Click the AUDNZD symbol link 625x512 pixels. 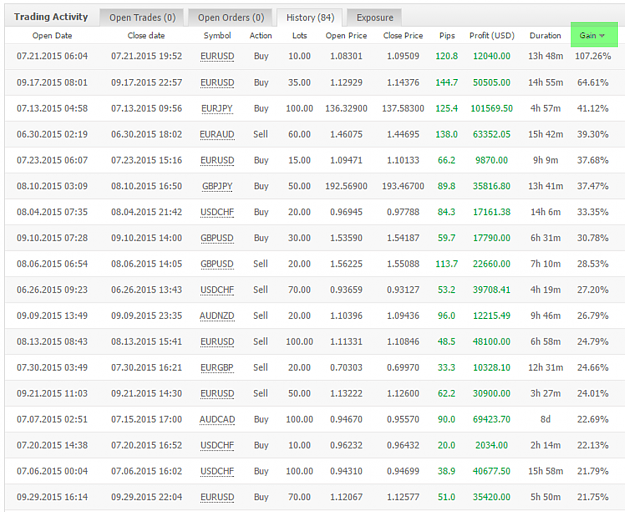coord(217,316)
